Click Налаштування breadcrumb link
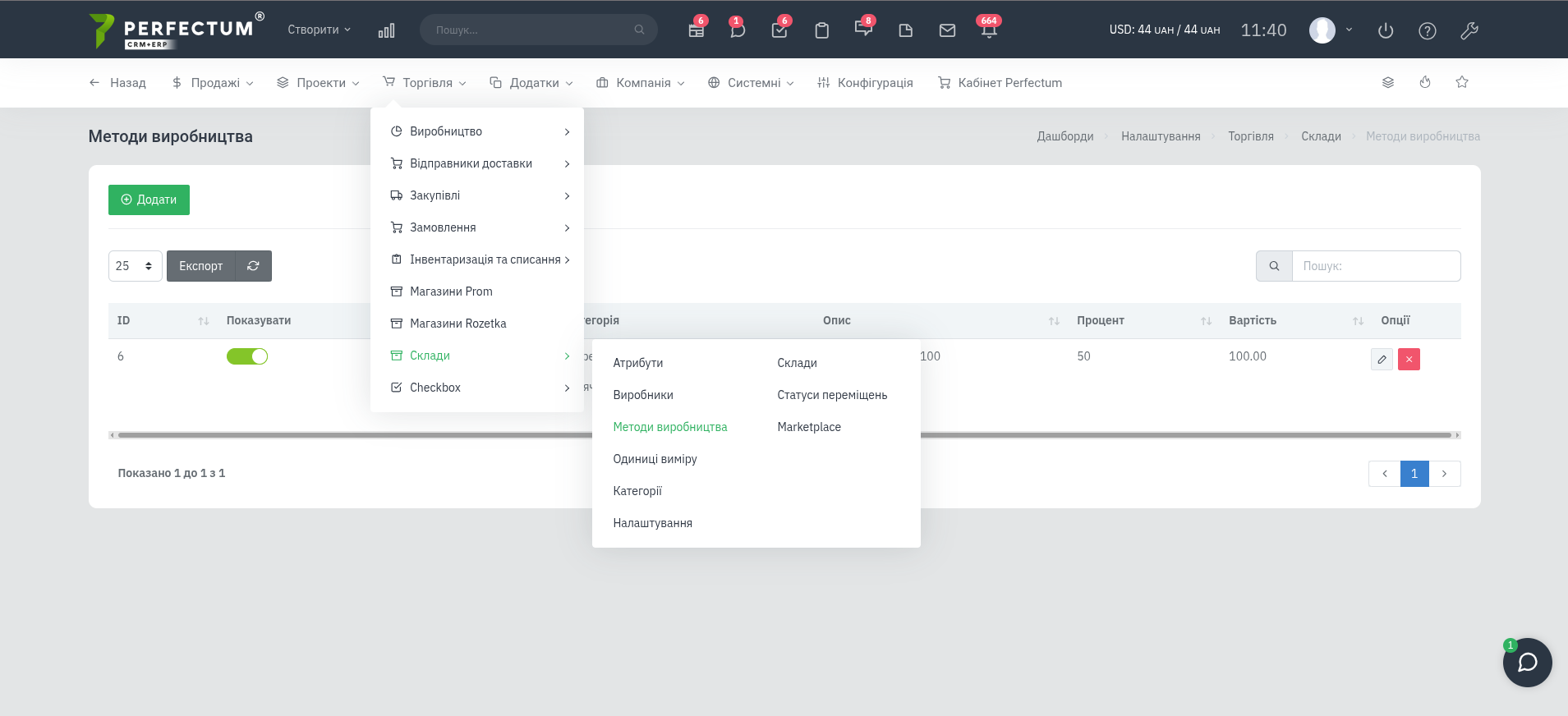 click(x=1161, y=136)
